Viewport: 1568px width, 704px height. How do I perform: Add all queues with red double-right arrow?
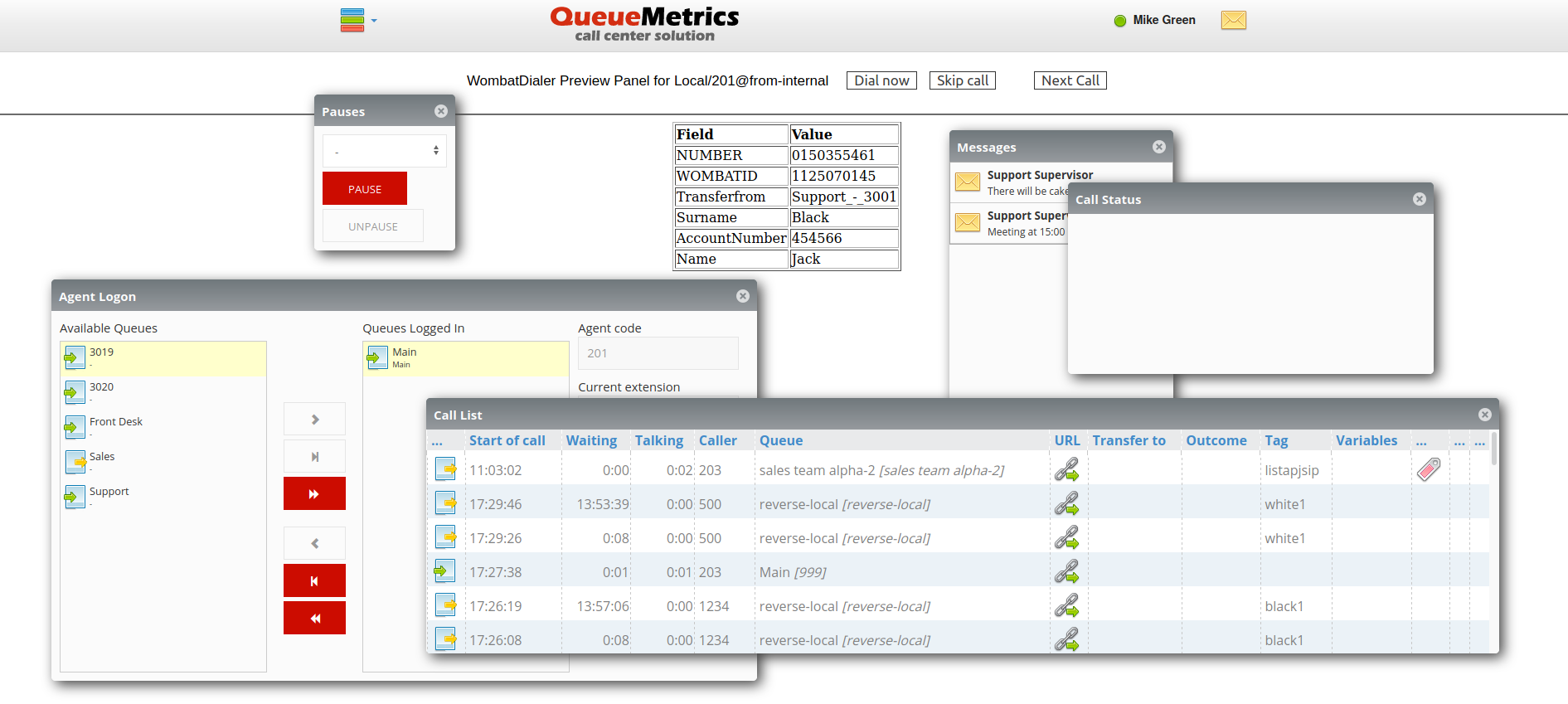[314, 493]
